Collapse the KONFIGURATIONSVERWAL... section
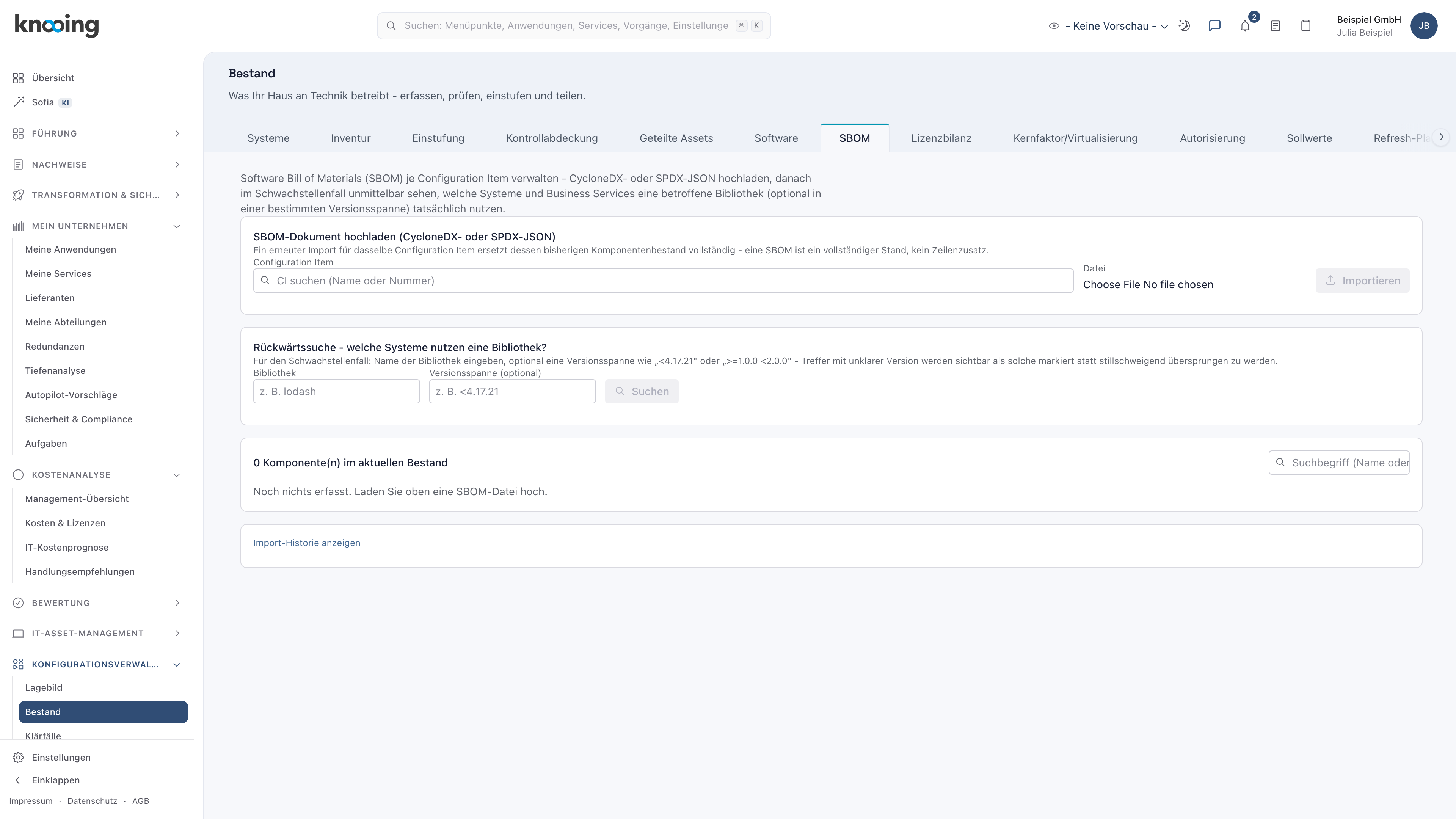This screenshot has width=1456, height=819. (98, 664)
